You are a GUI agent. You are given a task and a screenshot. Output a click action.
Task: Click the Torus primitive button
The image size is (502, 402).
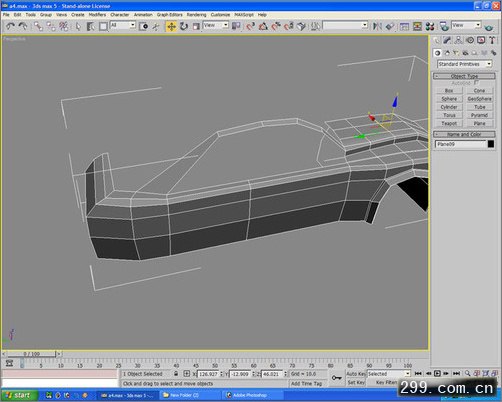449,115
